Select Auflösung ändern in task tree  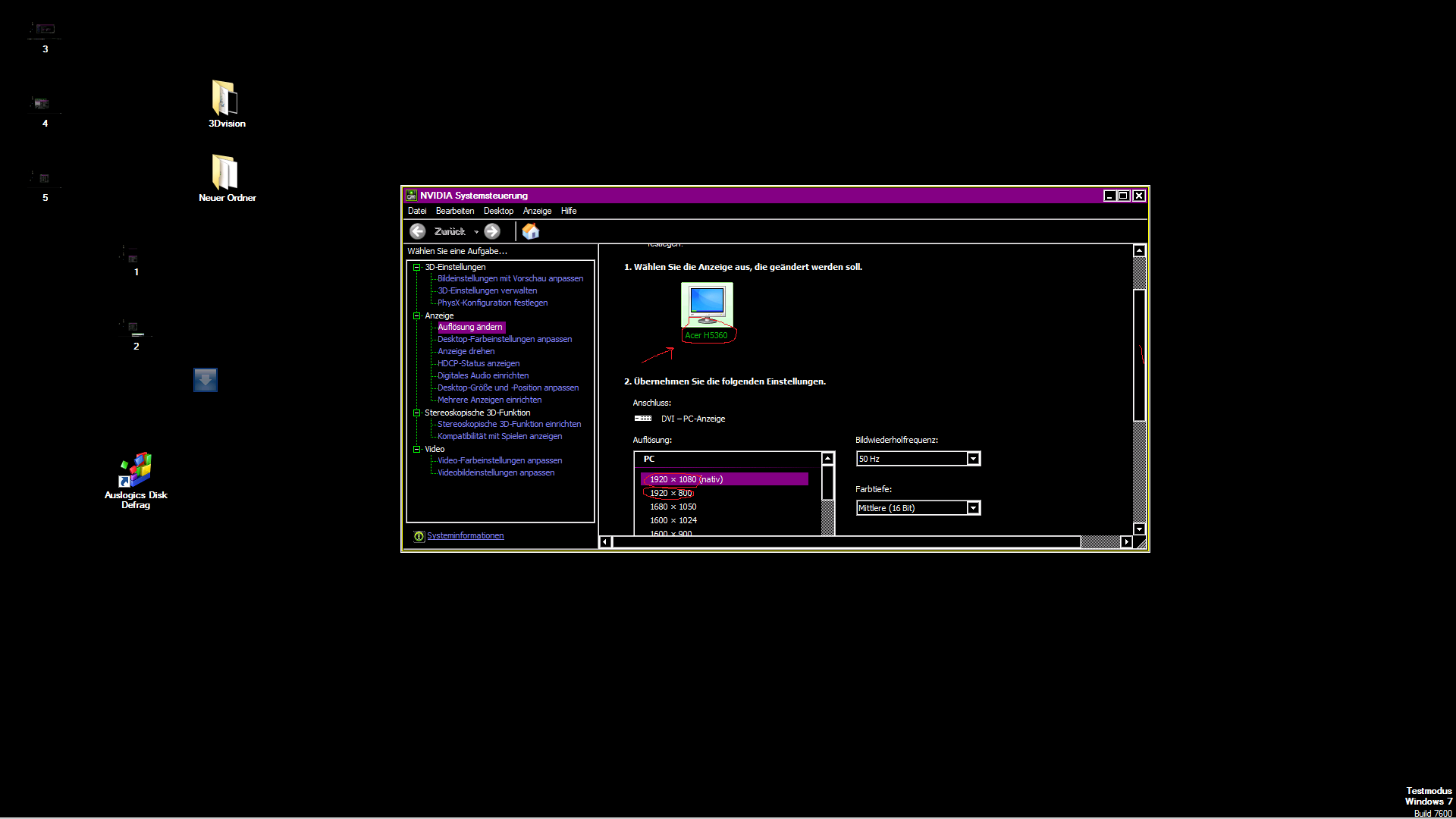tap(470, 328)
